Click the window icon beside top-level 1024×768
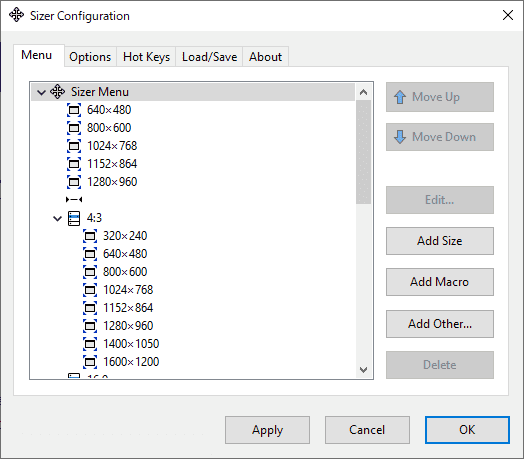This screenshot has width=524, height=459. tap(74, 146)
